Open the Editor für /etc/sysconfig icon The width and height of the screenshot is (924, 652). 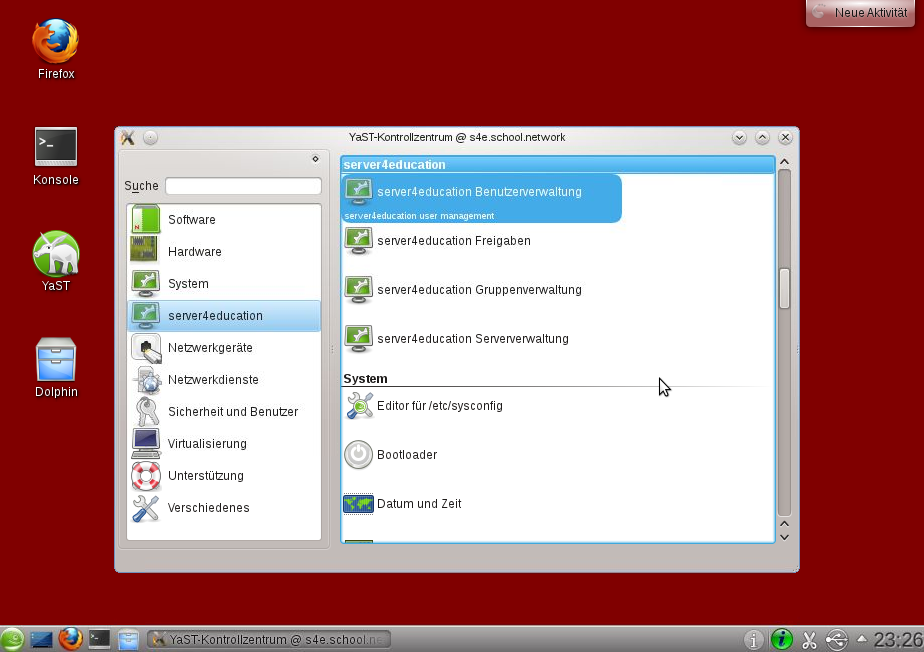click(x=358, y=406)
